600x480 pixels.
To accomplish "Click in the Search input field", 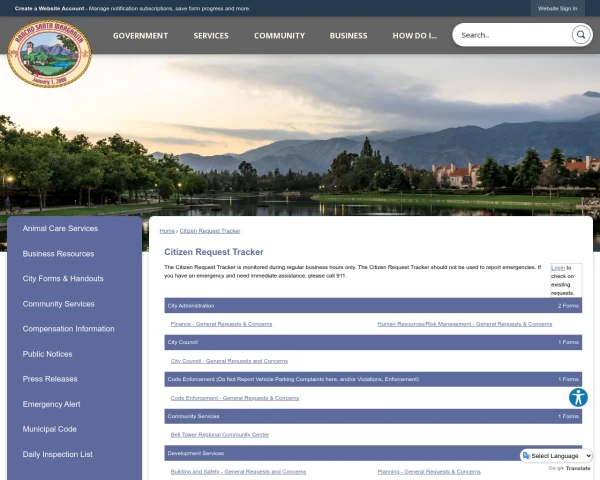I will (513, 35).
